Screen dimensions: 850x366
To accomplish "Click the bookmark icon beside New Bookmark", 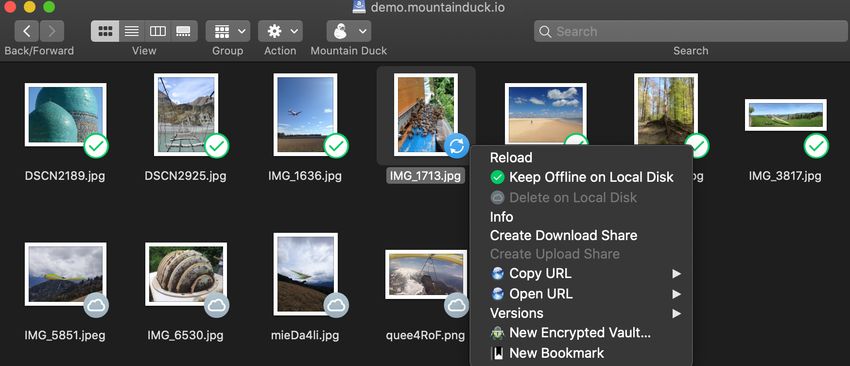I will point(497,354).
